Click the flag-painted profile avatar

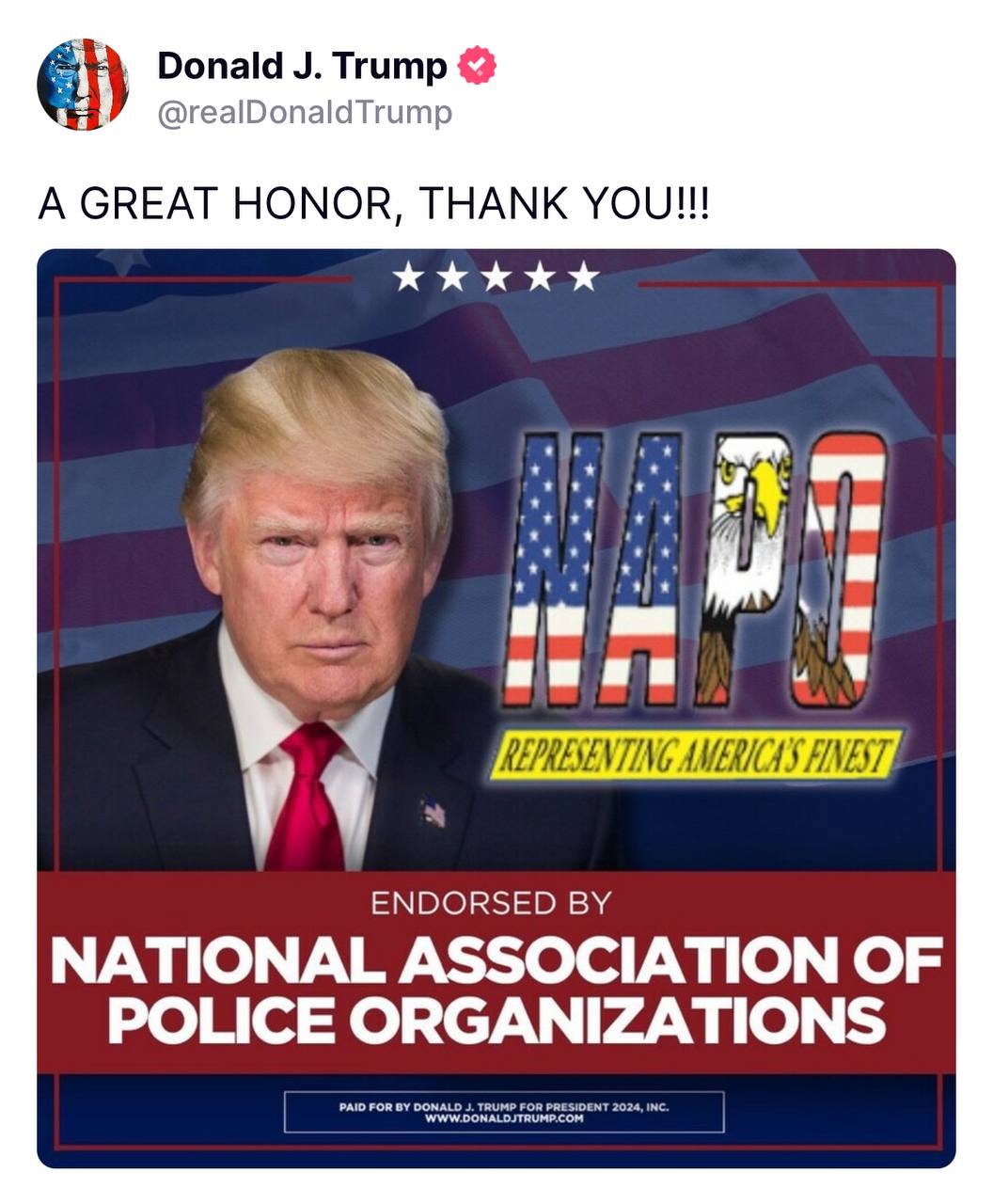83,85
